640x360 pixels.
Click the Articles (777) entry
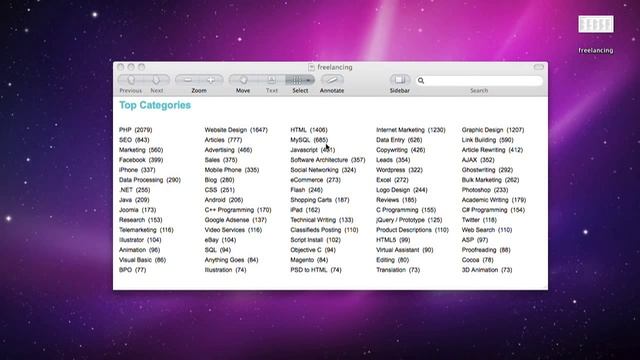223,140
